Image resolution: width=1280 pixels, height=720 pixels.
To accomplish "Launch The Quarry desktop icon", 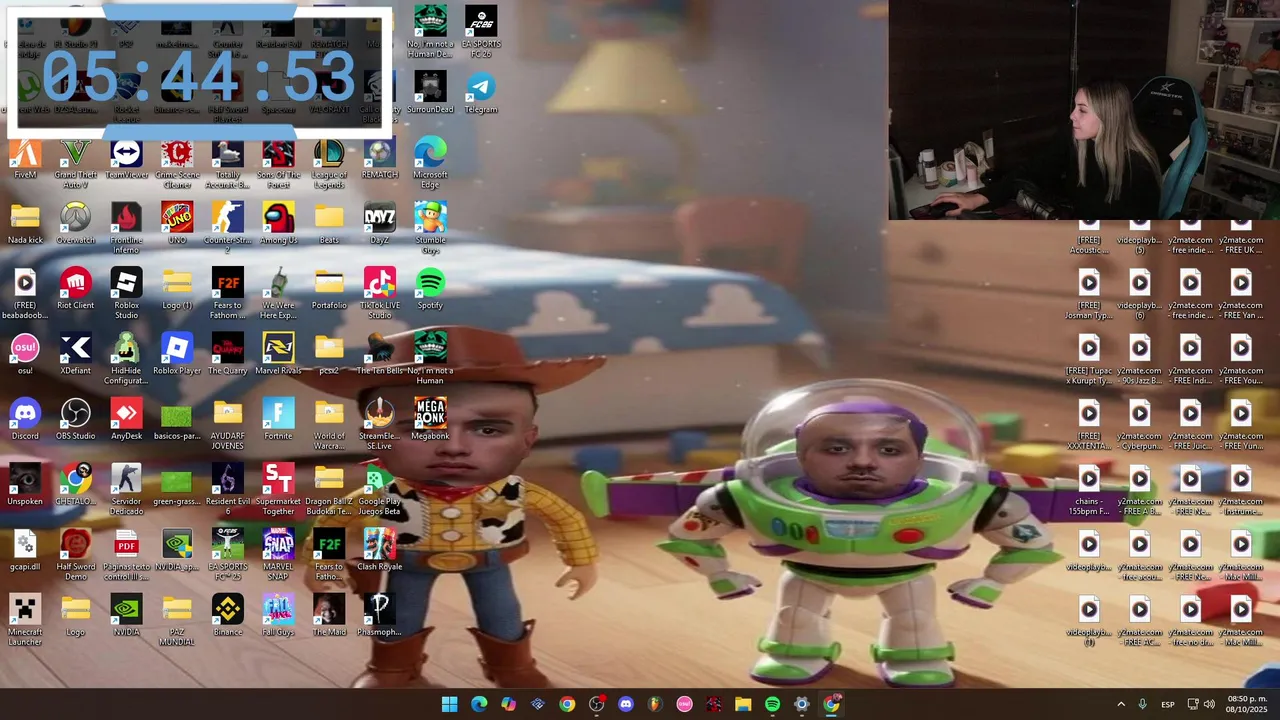I will pyautogui.click(x=228, y=355).
